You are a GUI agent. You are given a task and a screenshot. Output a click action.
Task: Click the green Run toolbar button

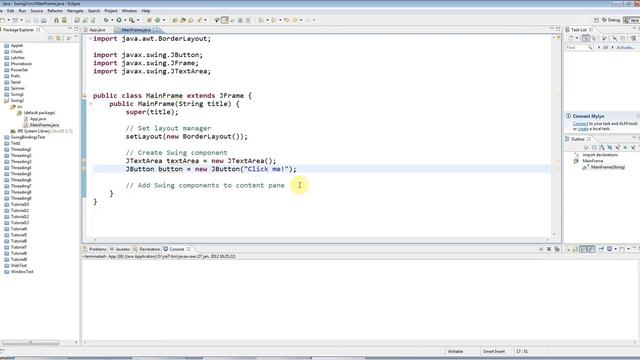[x=119, y=20]
